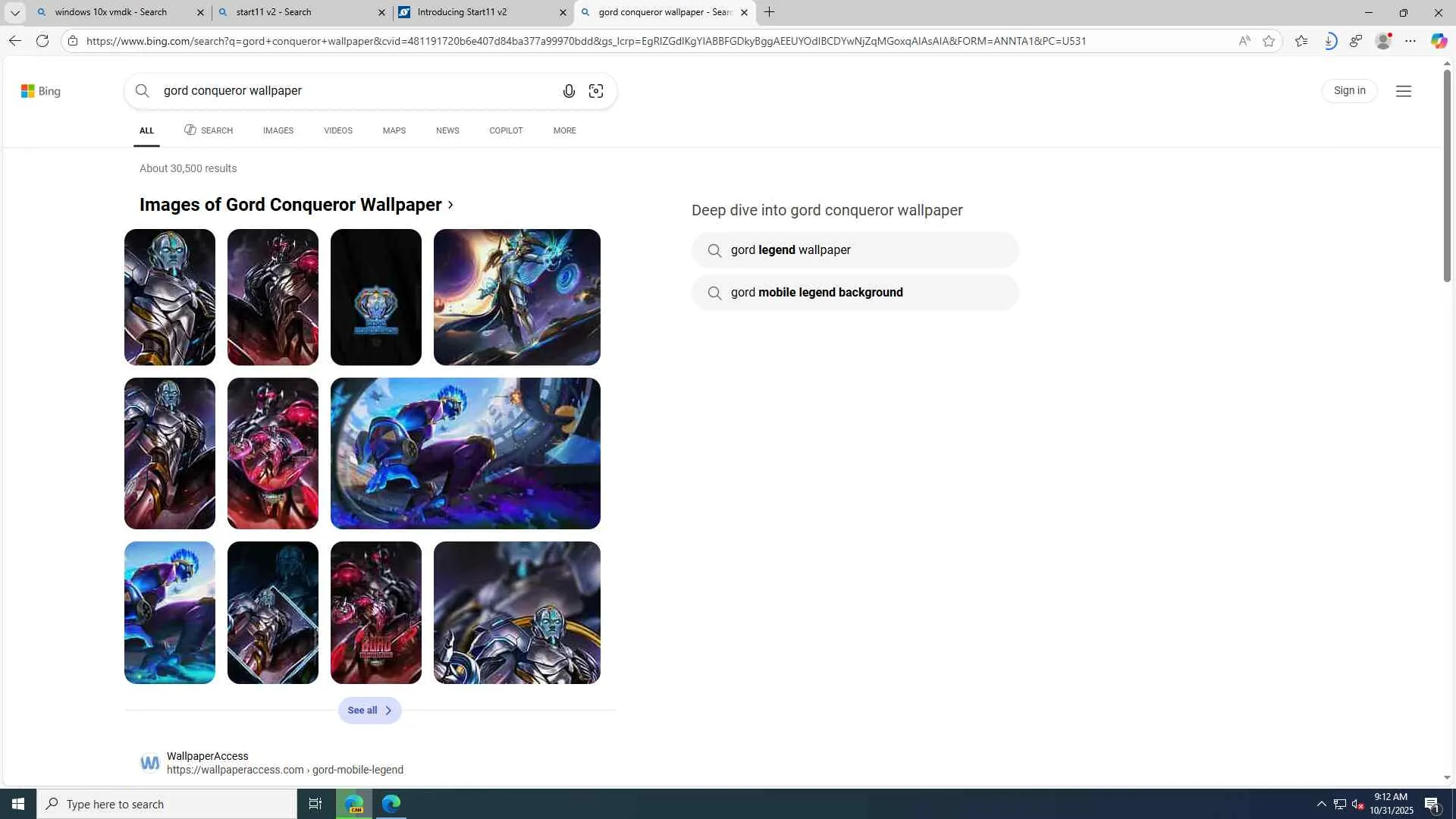Switch to the 'start11 v2 - Search' tab
The width and height of the screenshot is (1456, 819).
pyautogui.click(x=296, y=12)
